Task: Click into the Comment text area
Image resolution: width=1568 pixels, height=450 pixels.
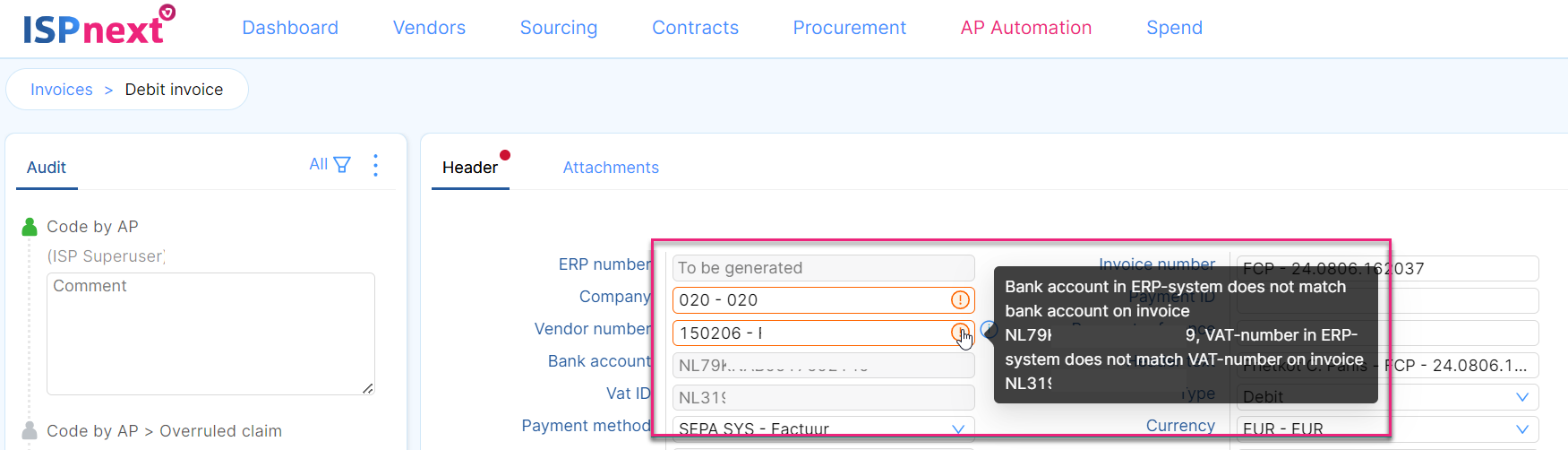Action: coord(210,333)
